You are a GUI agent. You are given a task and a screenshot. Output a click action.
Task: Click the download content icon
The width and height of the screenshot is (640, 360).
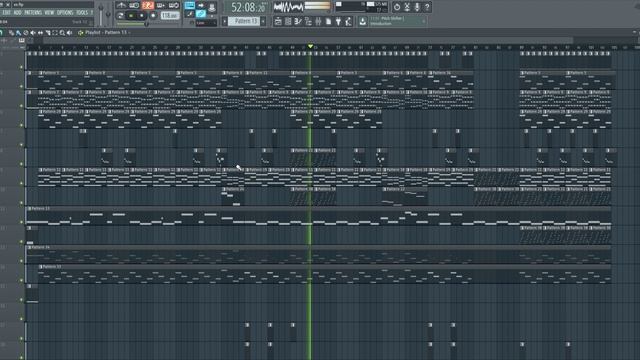coord(362,21)
